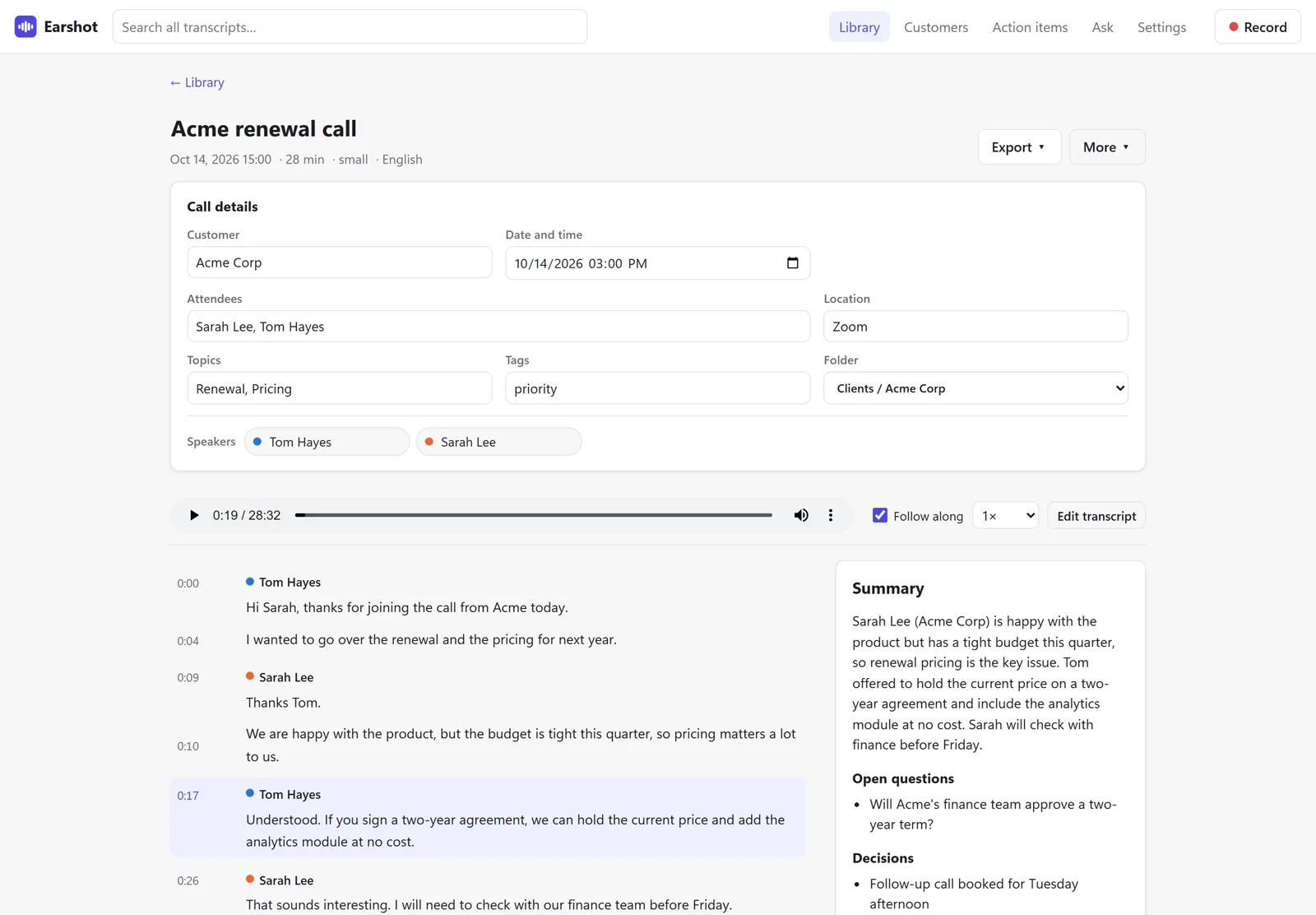Viewport: 1316px width, 915px height.
Task: Focus the Search all transcripts field
Action: coord(350,27)
